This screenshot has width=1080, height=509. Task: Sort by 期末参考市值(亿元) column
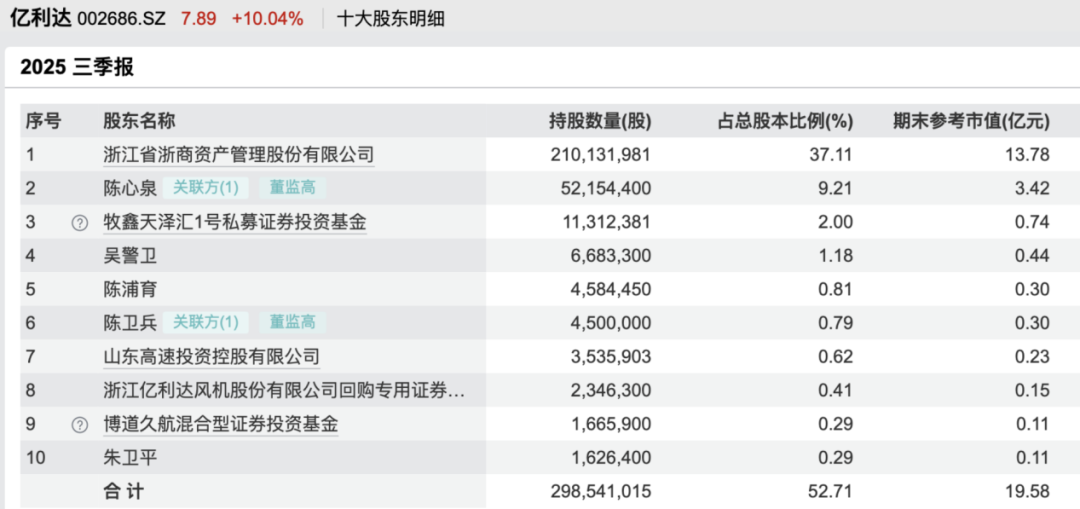coord(971,121)
